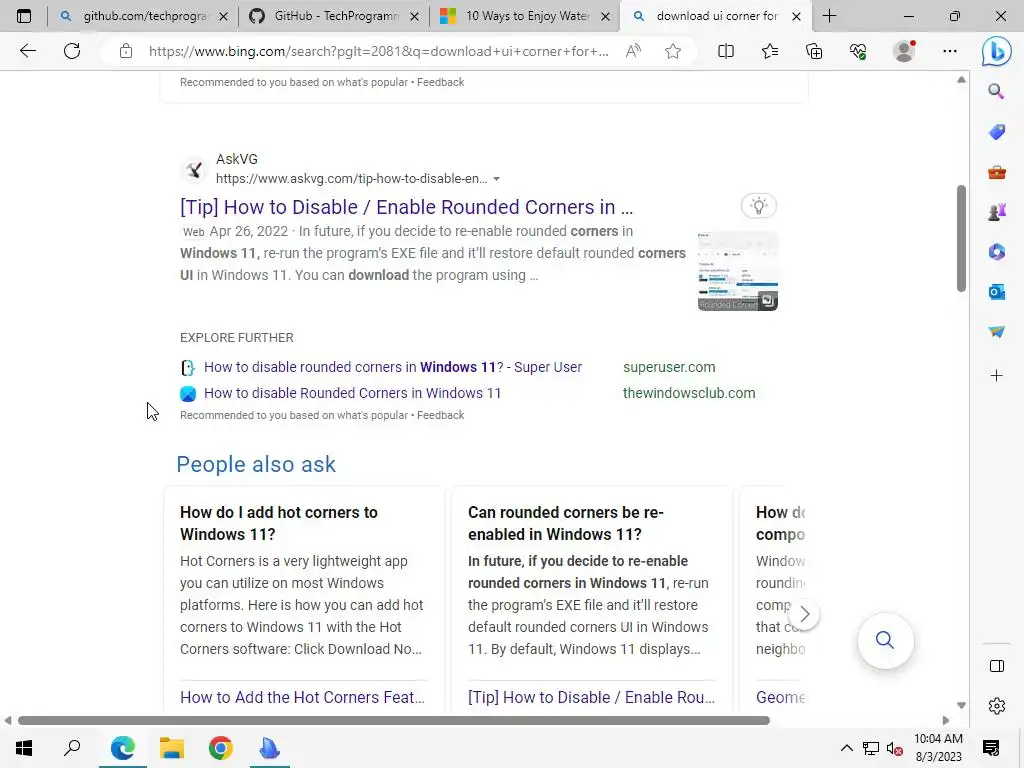Image resolution: width=1024 pixels, height=768 pixels.
Task: Toggle sidebar visibility icon
Action: click(997, 666)
